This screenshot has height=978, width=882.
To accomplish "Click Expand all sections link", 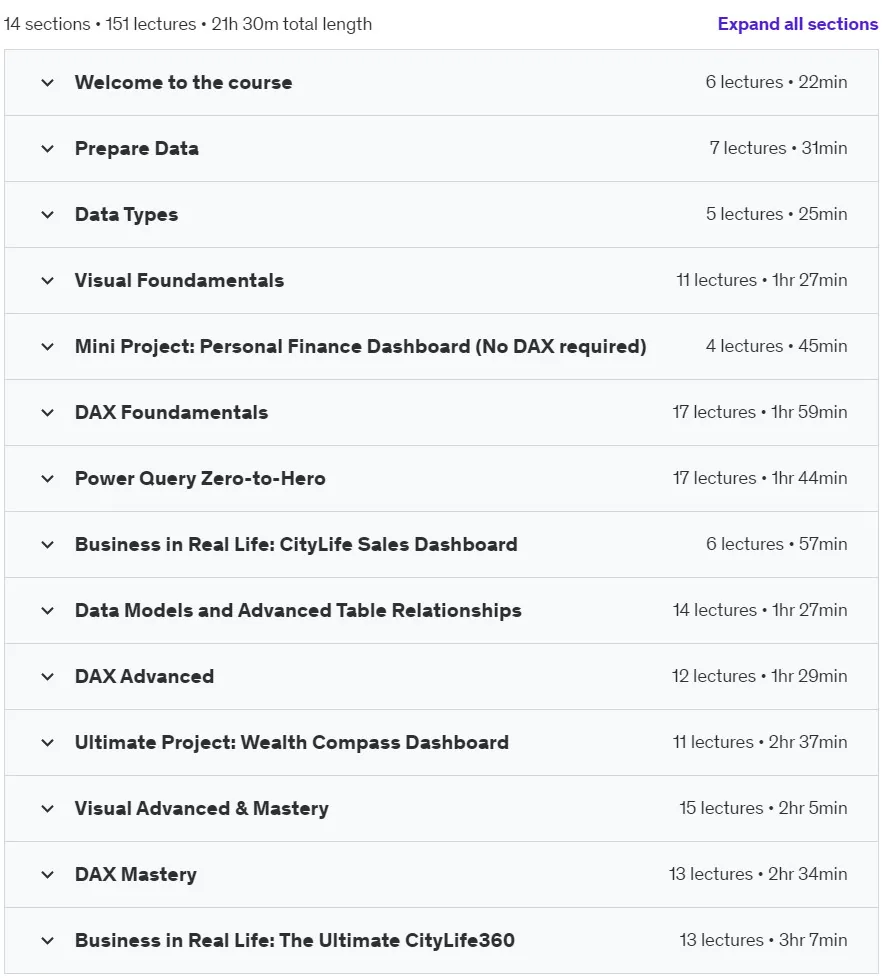I will [797, 24].
